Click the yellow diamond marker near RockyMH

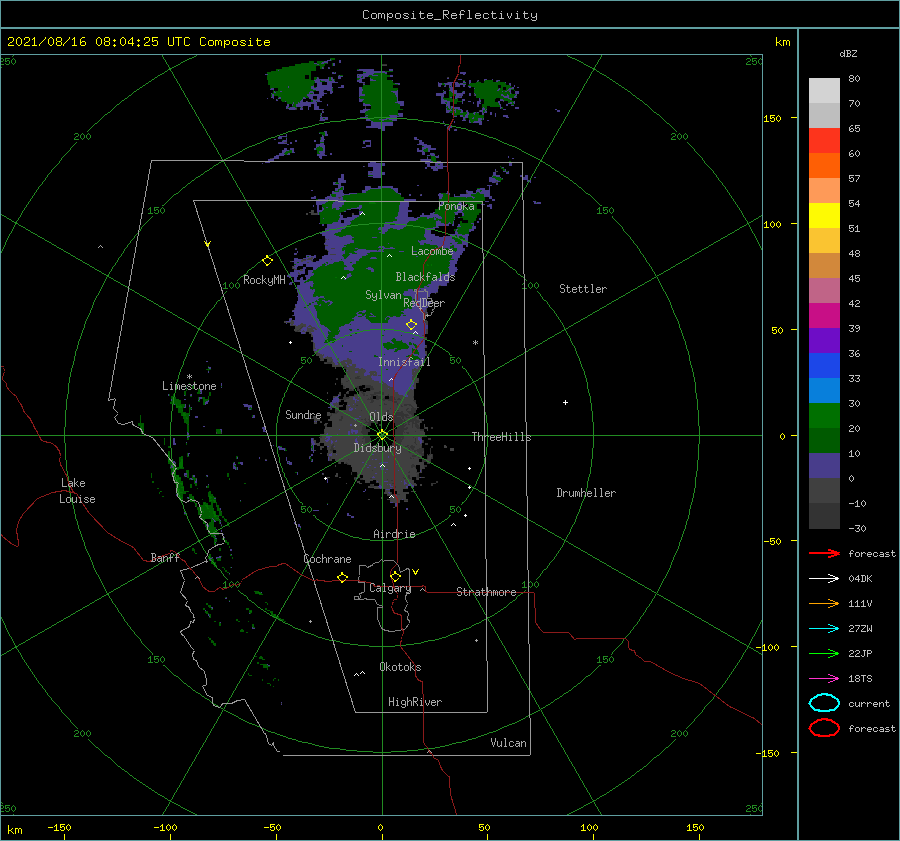point(267,261)
